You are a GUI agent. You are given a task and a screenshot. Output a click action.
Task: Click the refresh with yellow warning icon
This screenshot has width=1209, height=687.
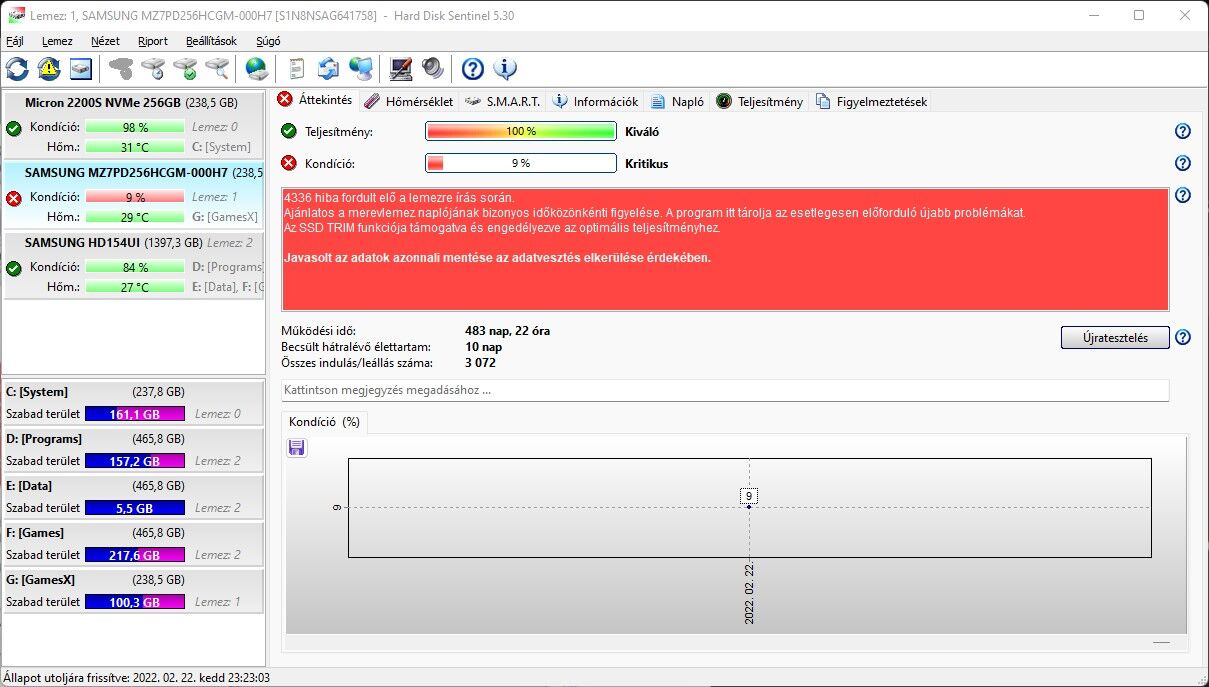pos(49,69)
